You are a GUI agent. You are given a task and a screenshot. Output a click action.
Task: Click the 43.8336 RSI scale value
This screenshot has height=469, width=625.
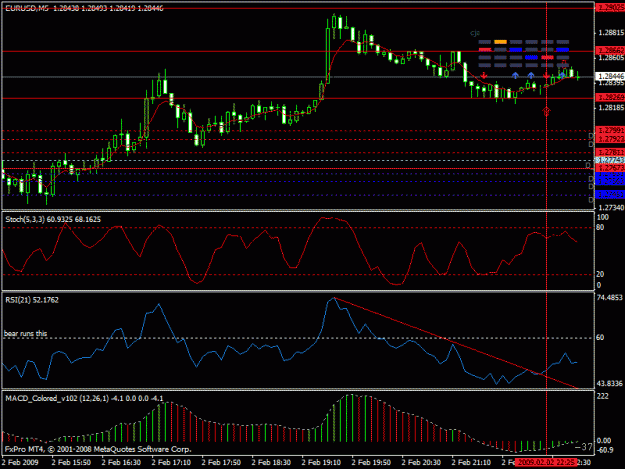pos(610,383)
